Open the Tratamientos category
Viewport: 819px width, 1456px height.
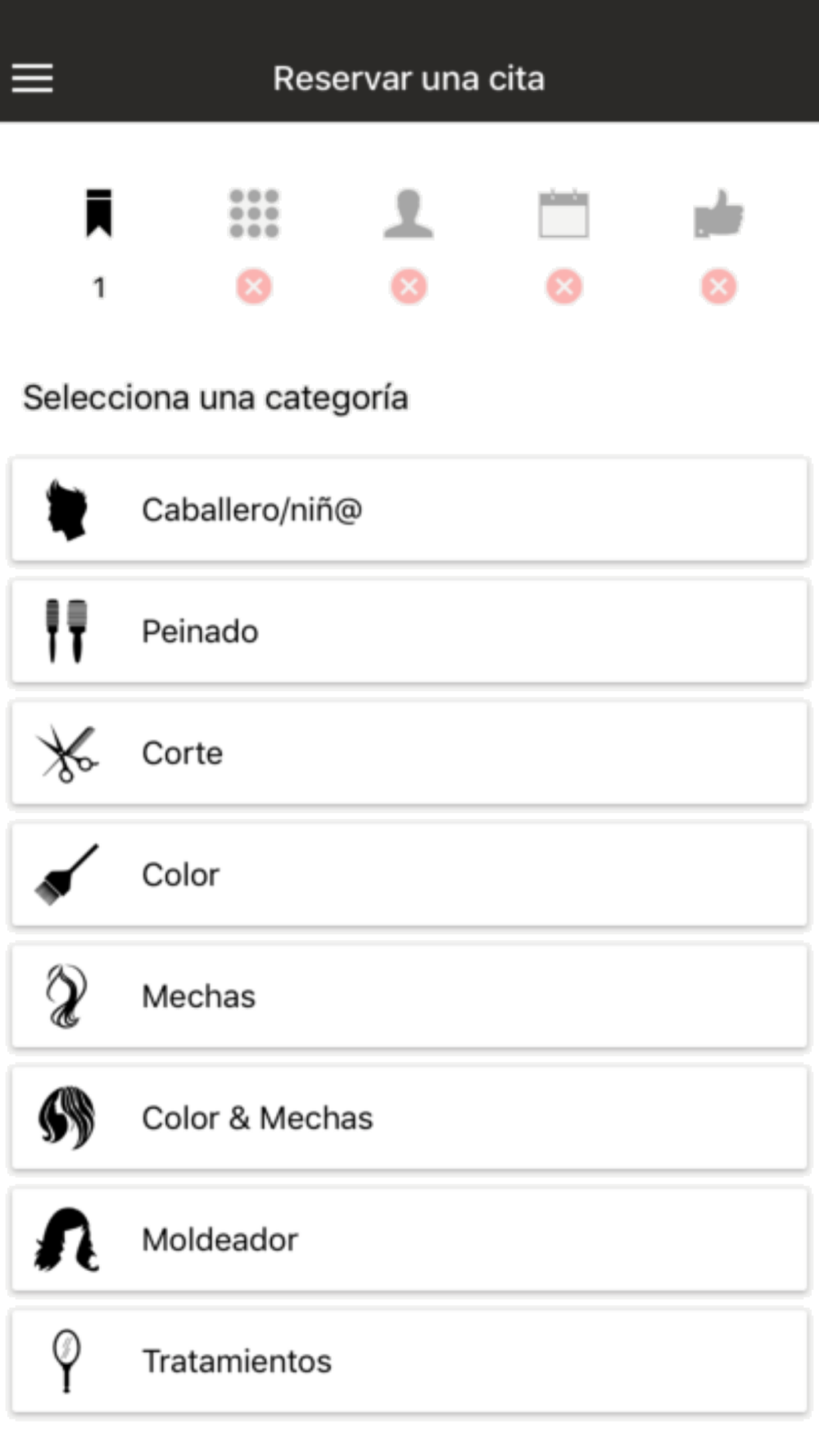pyautogui.click(x=409, y=1361)
